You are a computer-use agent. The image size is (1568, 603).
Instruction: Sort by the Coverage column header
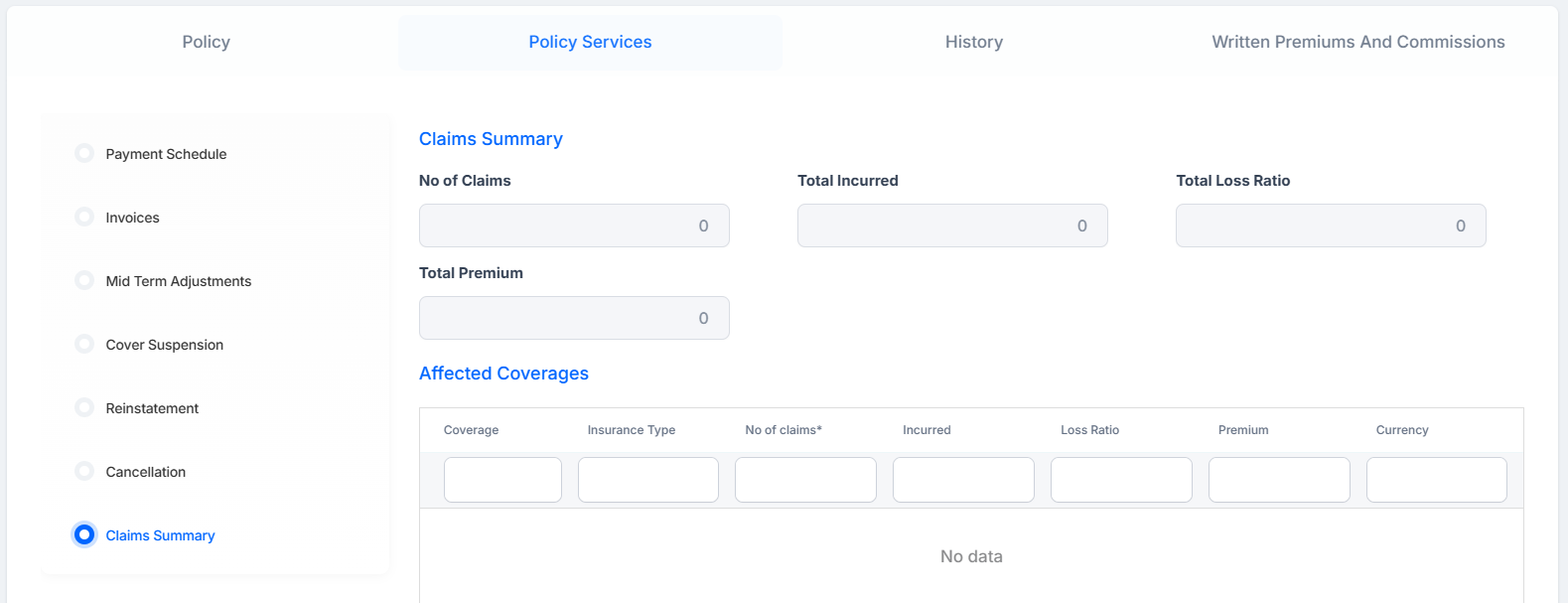click(x=471, y=430)
